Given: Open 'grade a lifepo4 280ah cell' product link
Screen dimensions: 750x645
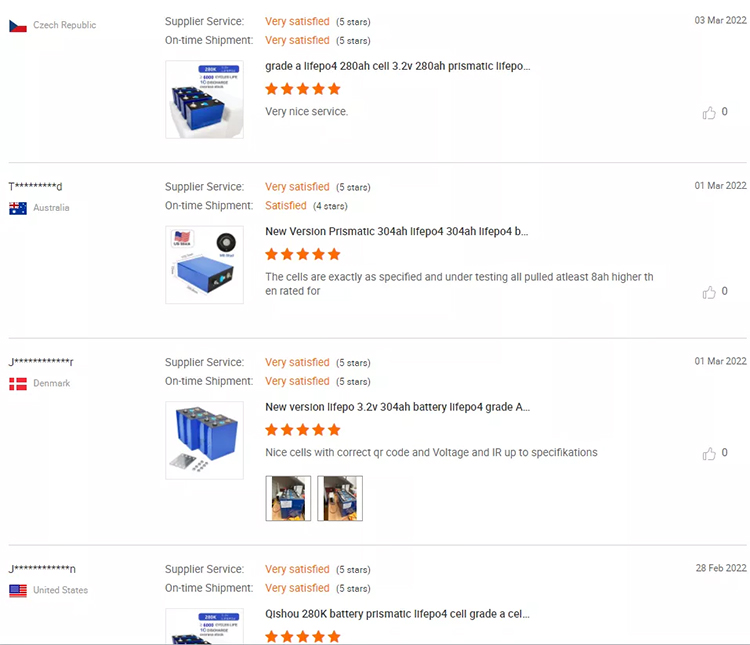Looking at the screenshot, I should click(x=397, y=66).
